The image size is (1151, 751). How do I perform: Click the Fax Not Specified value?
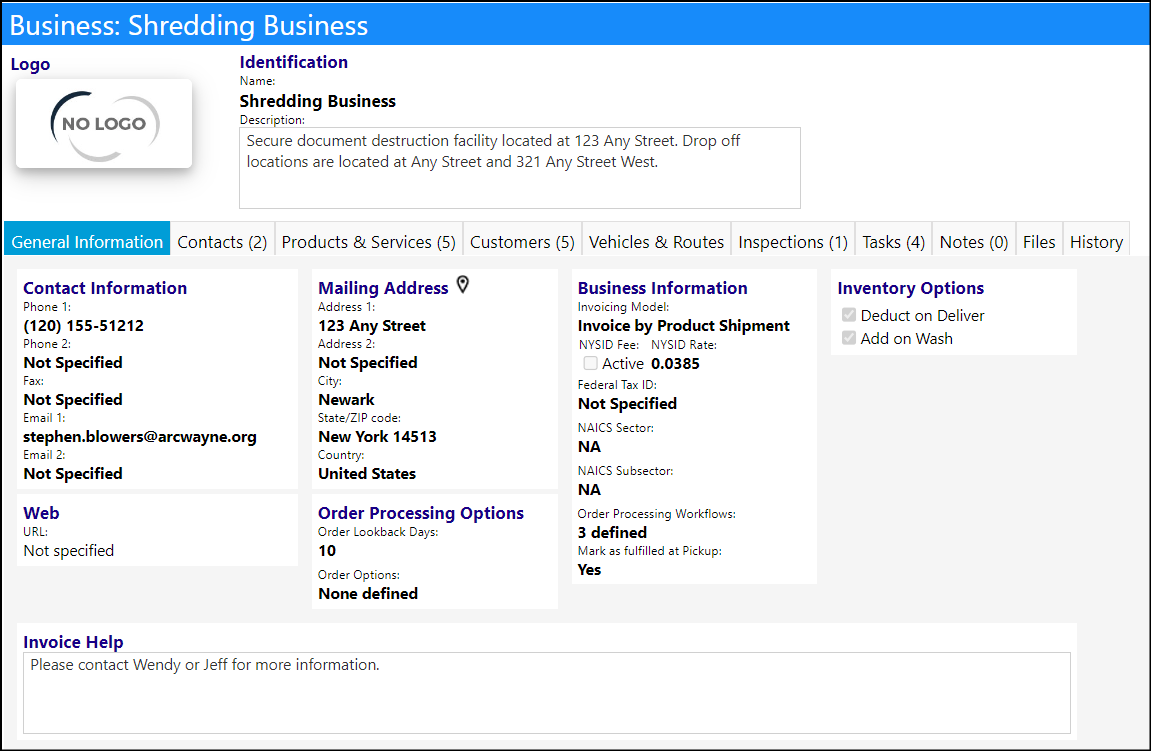coord(73,400)
